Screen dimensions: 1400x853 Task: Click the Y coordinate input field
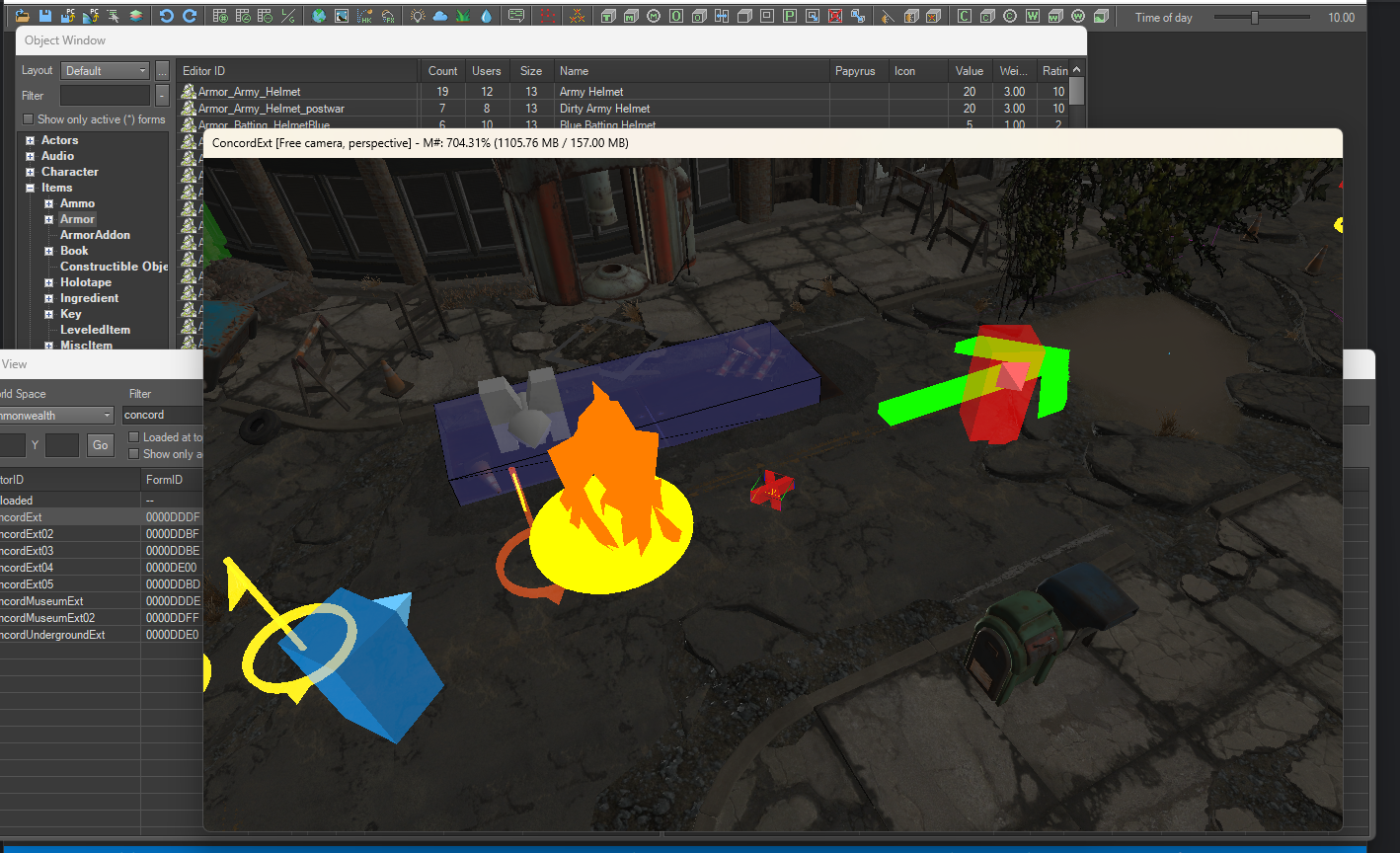[x=61, y=445]
